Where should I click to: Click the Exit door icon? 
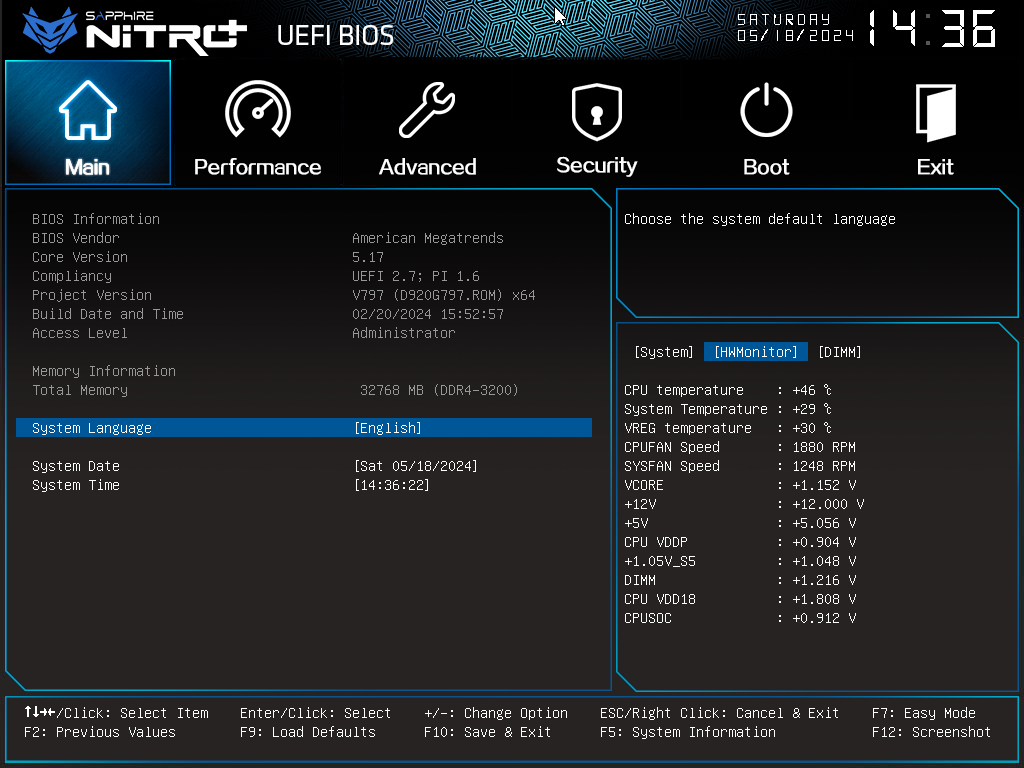tap(935, 112)
